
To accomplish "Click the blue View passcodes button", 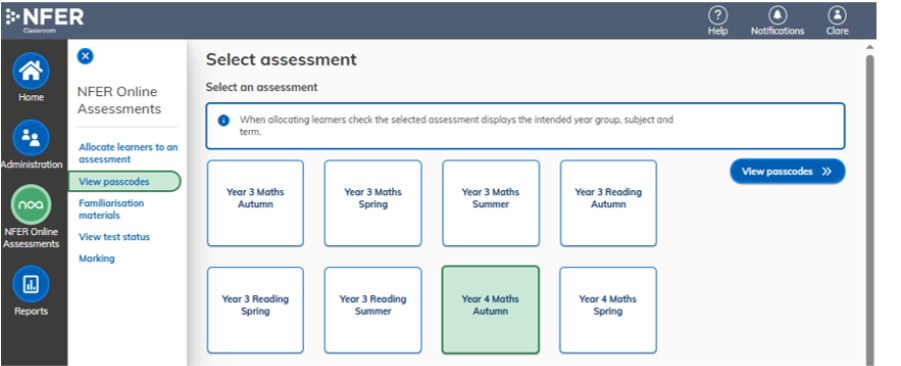I will click(787, 171).
